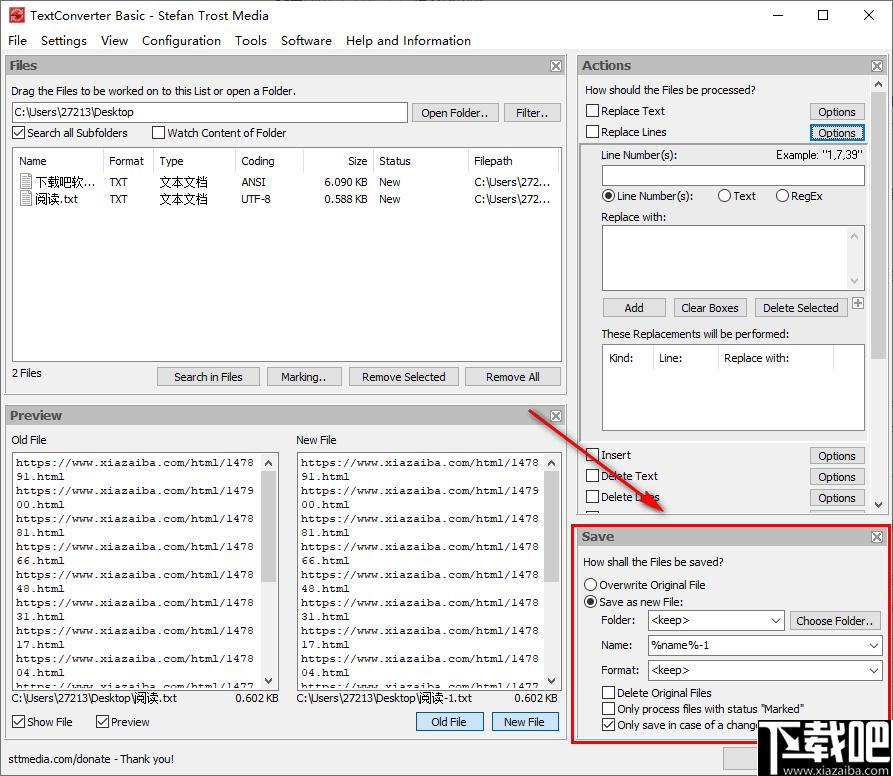Click the Actions panel vertical scrollbar

pyautogui.click(x=878, y=294)
